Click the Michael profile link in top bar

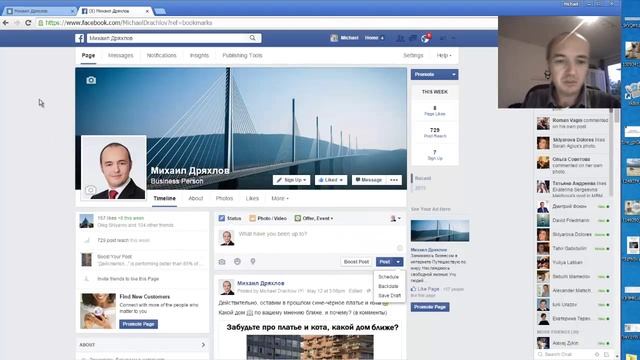[344, 38]
